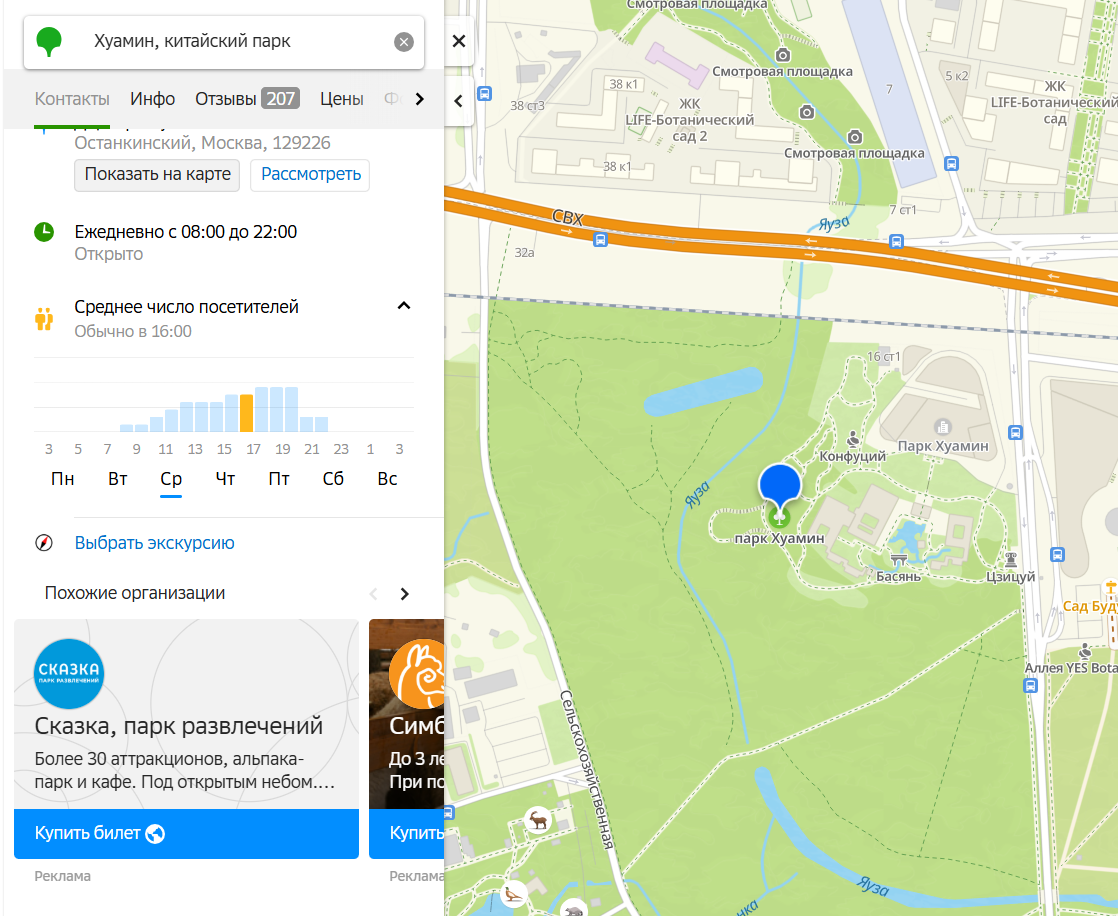Click the Basyan gazebo icon on map
This screenshot has height=916, width=1118.
pyautogui.click(x=898, y=560)
